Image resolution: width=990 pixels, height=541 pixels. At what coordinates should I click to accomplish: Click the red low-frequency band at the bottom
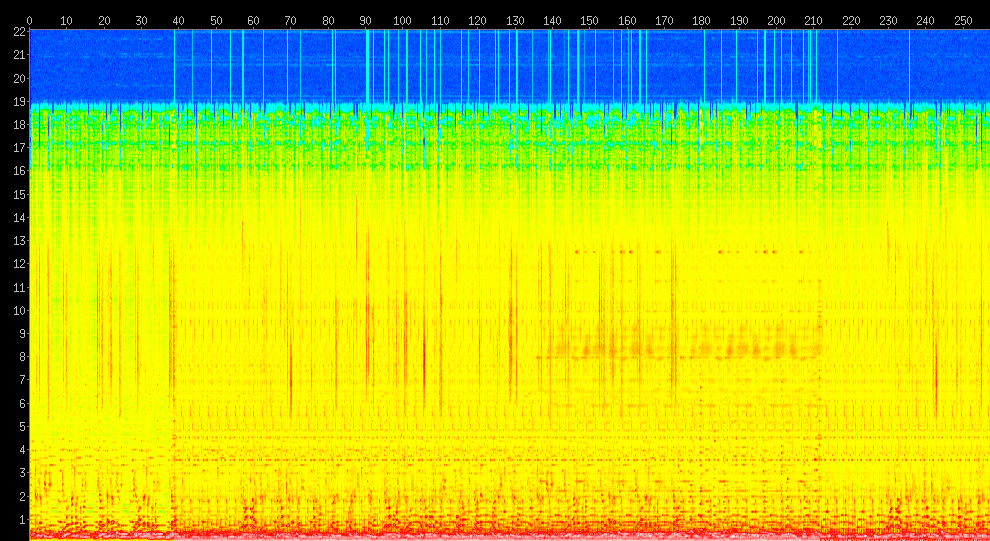tap(500, 530)
